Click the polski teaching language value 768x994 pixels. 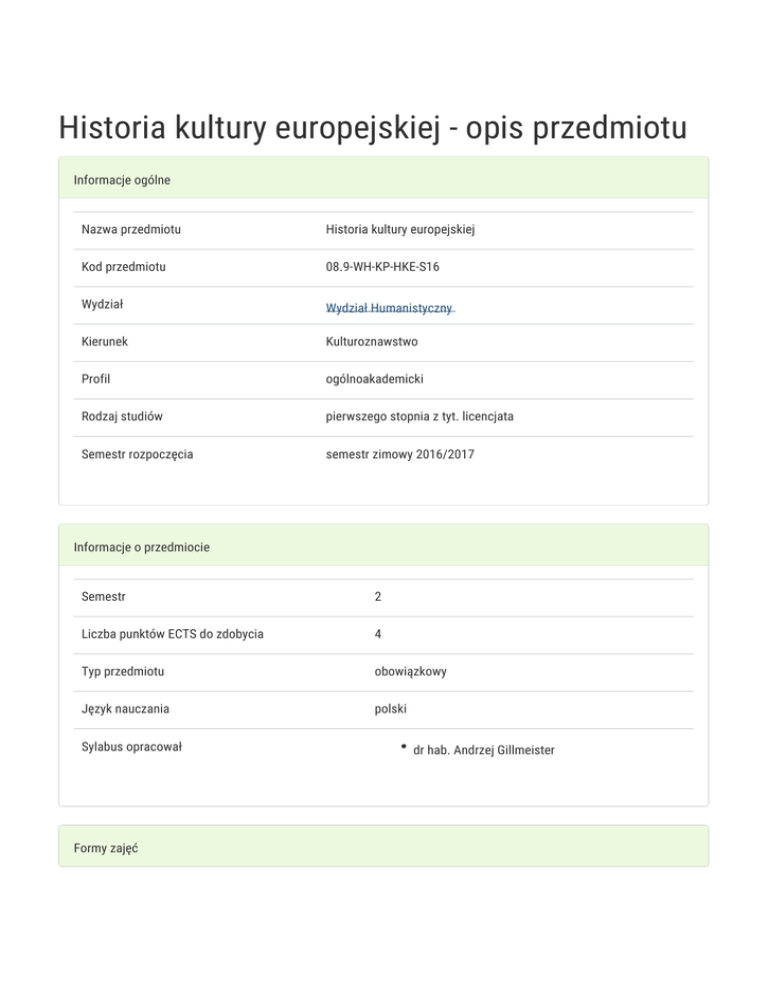click(x=391, y=709)
